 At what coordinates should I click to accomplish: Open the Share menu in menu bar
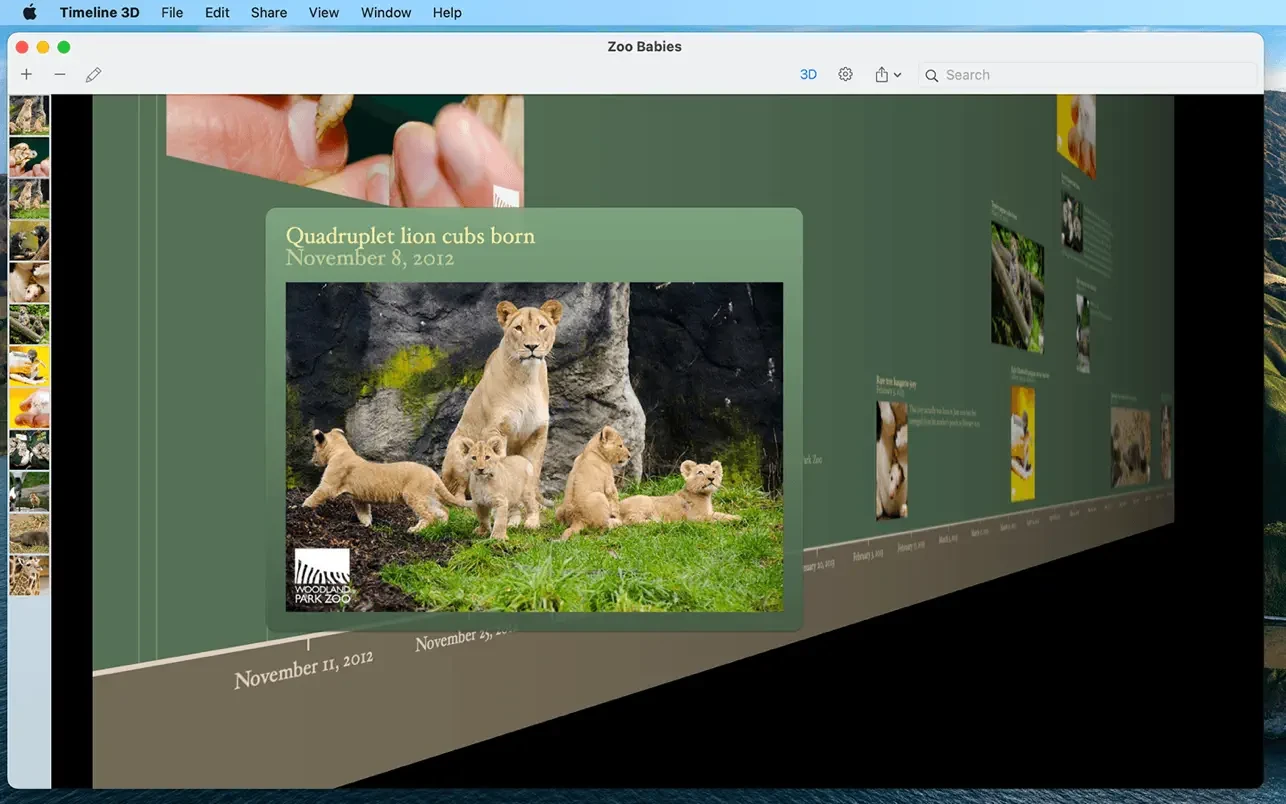click(268, 13)
